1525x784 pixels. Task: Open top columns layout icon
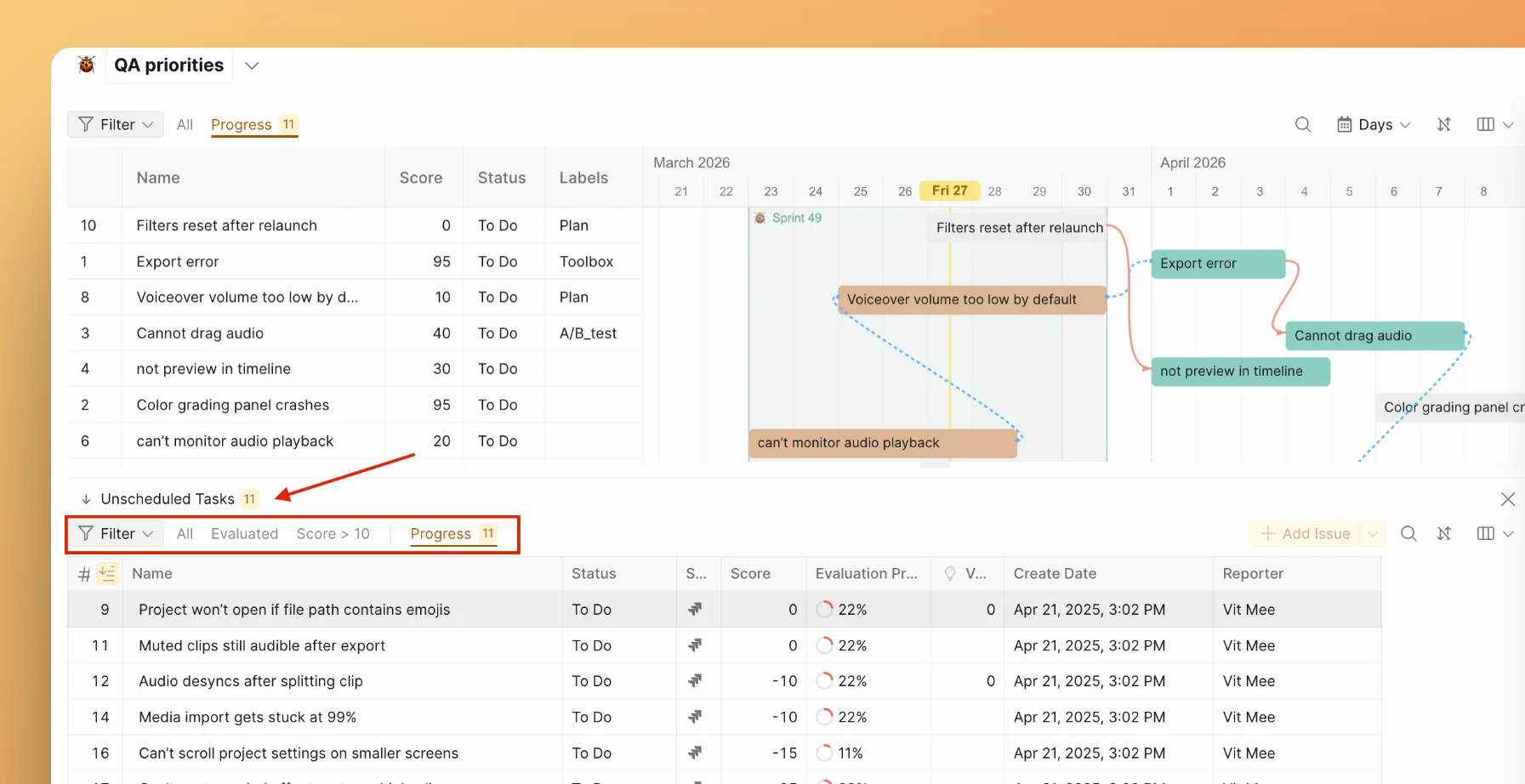pos(1486,125)
